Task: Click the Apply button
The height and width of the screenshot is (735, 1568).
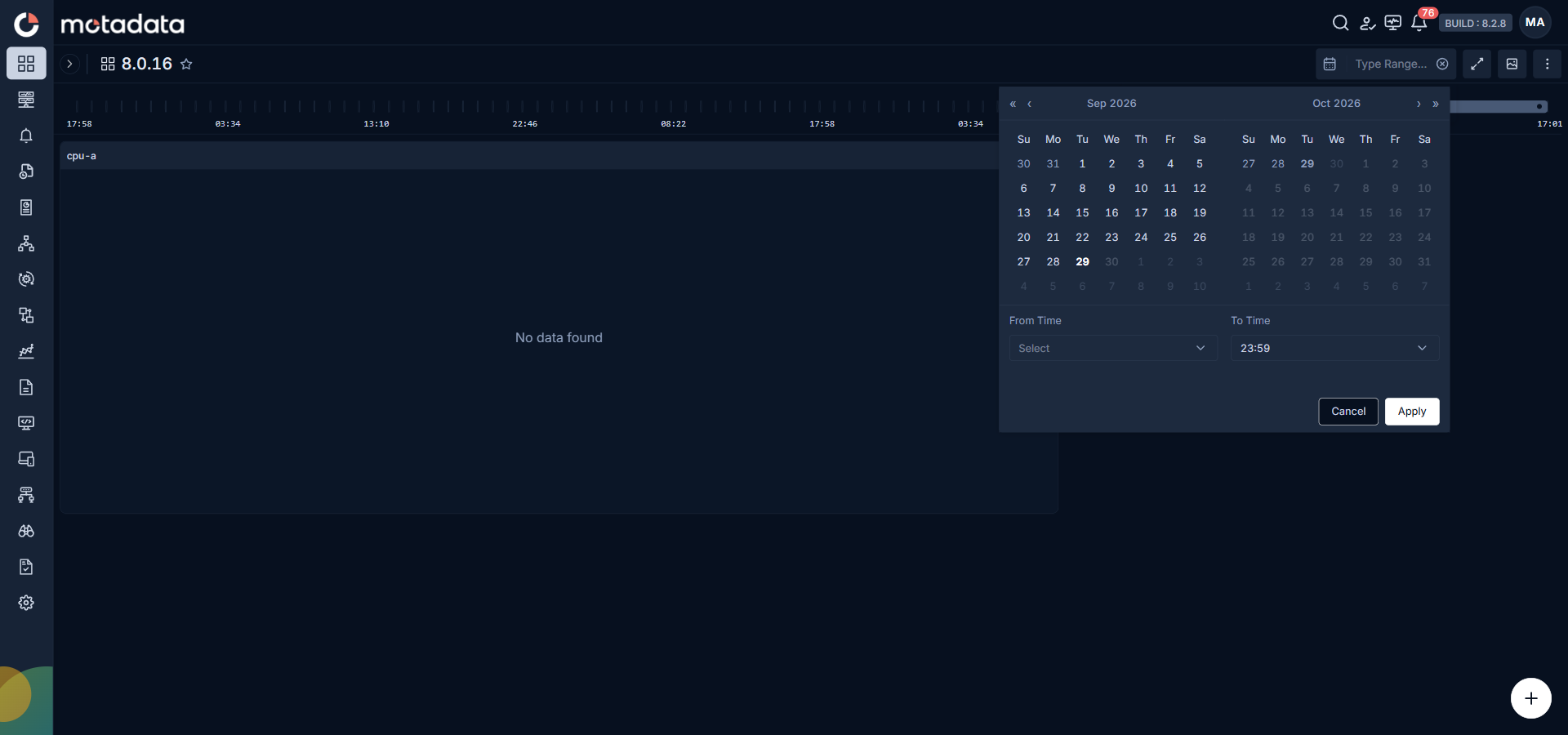Action: pyautogui.click(x=1412, y=412)
